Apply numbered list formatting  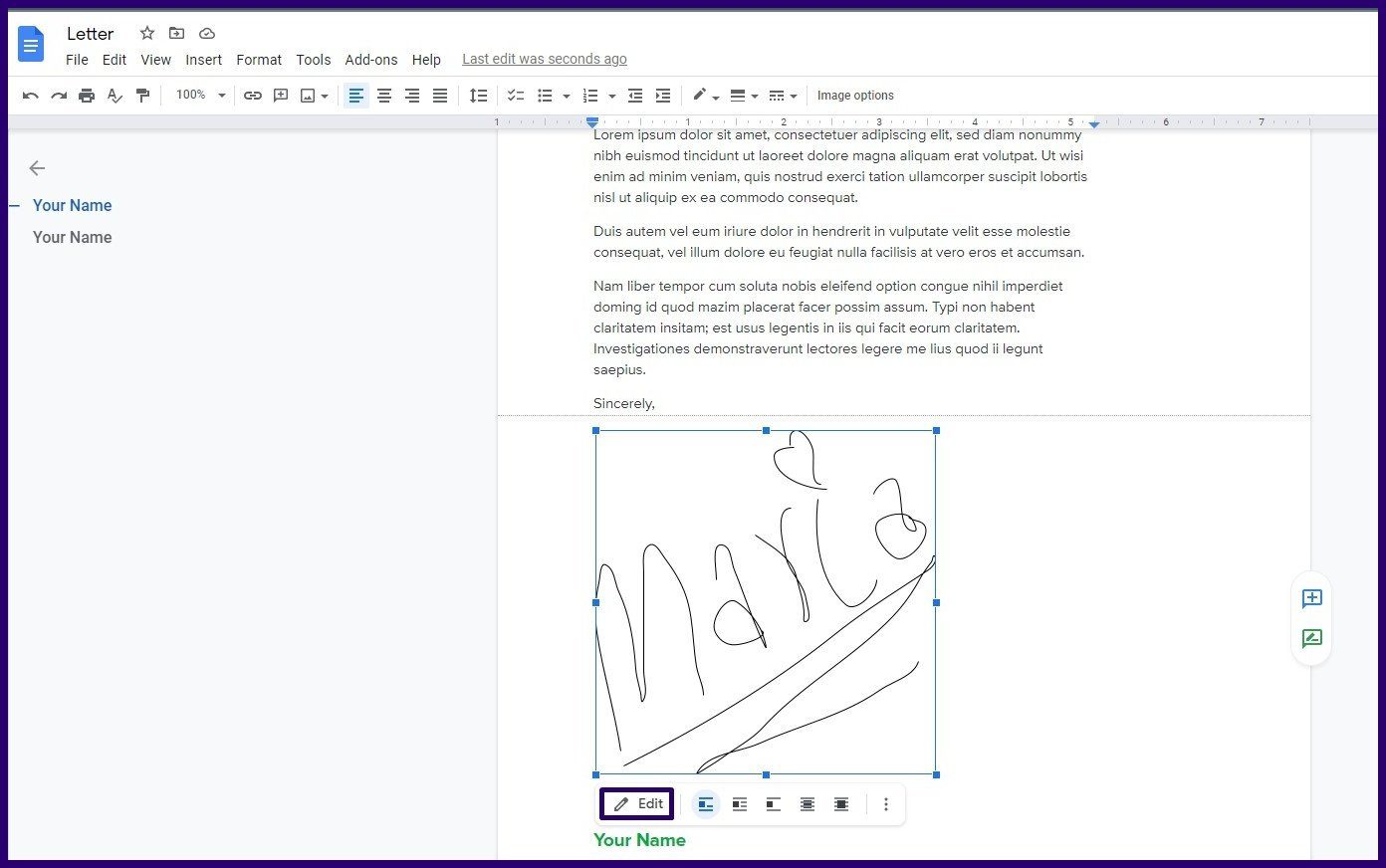pyautogui.click(x=590, y=96)
